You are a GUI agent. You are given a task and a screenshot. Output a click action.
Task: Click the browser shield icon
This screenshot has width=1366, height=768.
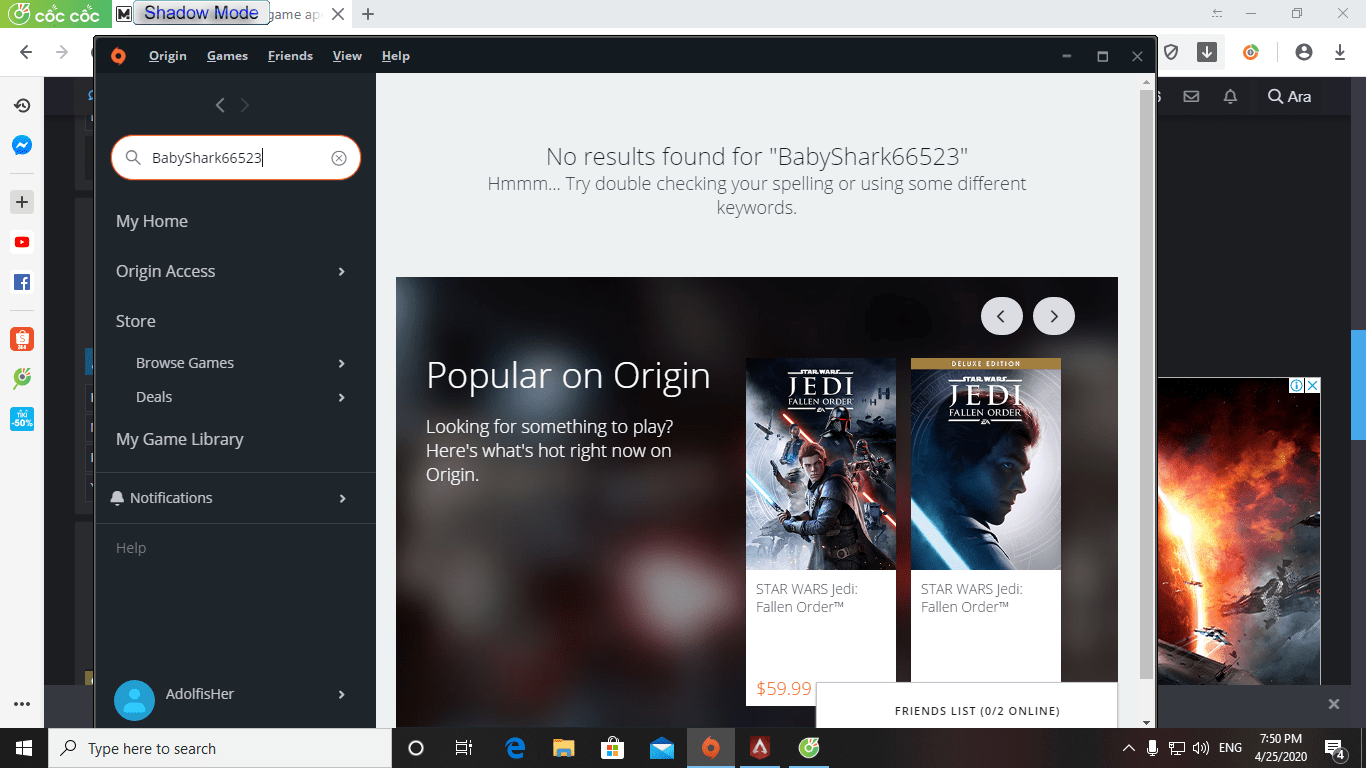[1170, 52]
